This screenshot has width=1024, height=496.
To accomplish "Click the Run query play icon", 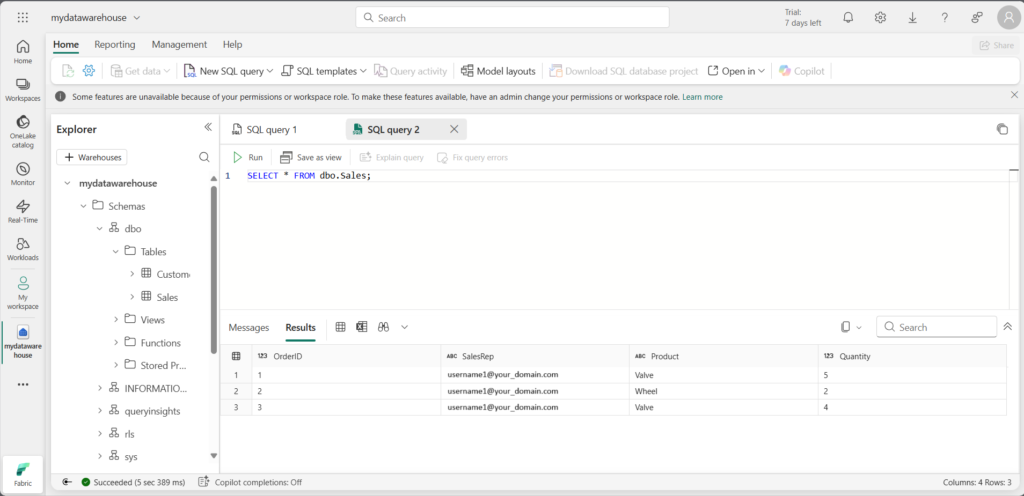I will (x=238, y=157).
